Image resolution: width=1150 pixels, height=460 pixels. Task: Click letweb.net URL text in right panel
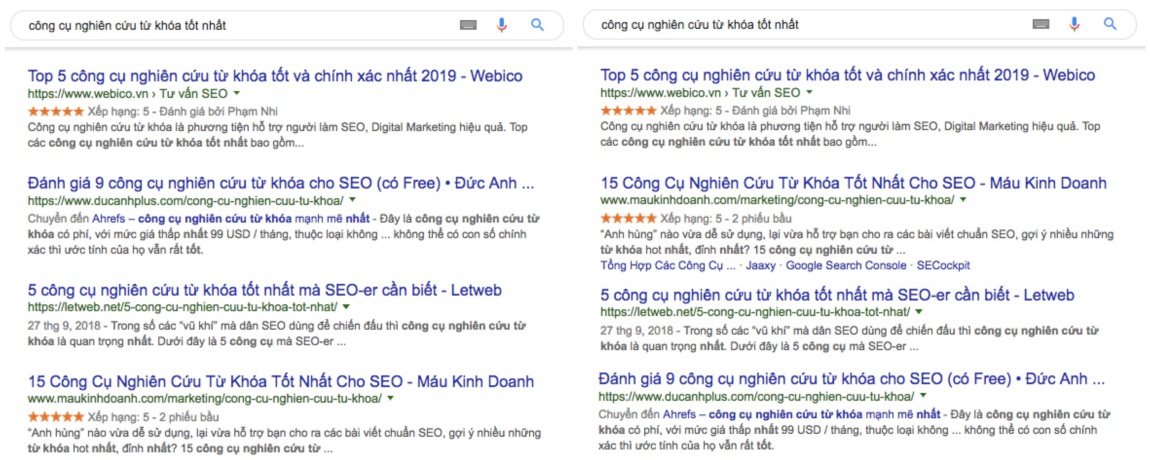(x=755, y=312)
